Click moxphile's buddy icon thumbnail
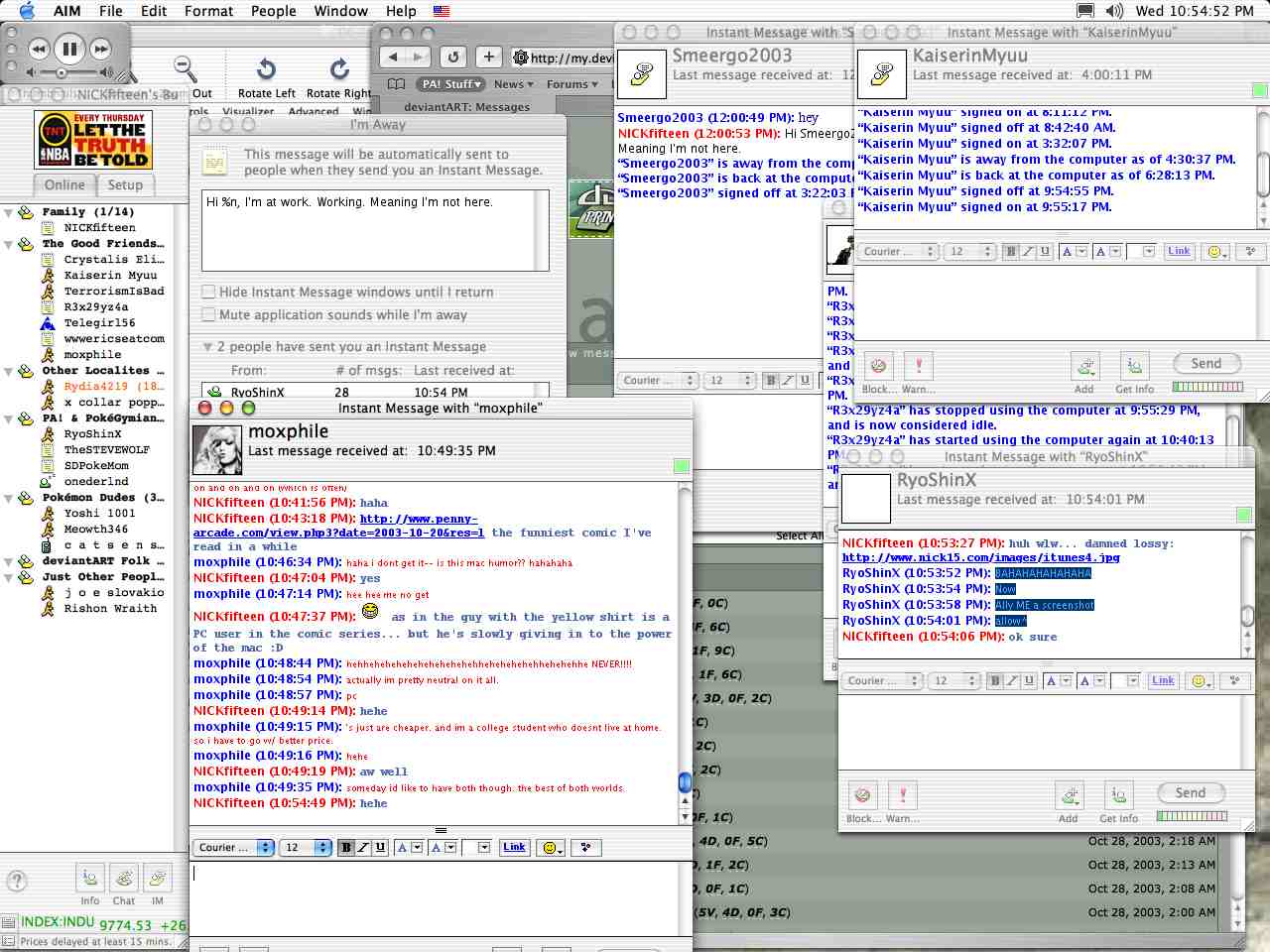Image resolution: width=1270 pixels, height=952 pixels. [x=216, y=450]
